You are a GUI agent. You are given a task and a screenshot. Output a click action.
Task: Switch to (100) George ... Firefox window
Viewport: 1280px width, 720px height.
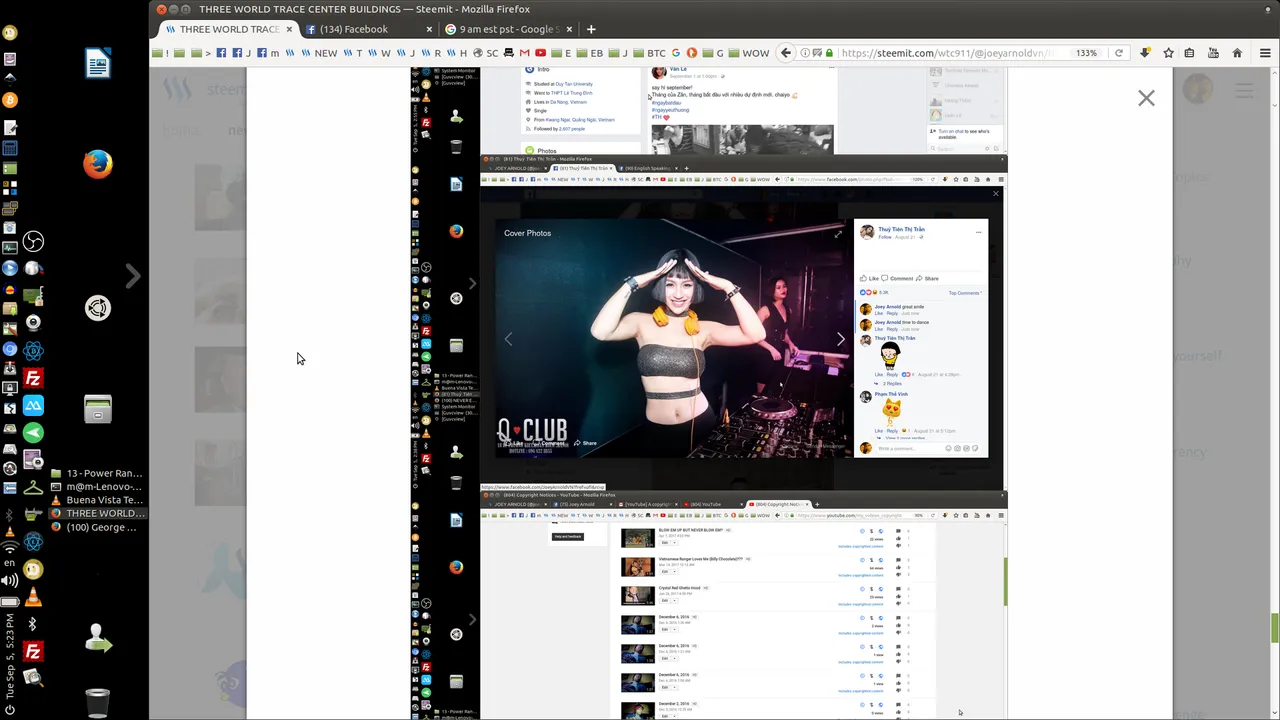point(97,527)
